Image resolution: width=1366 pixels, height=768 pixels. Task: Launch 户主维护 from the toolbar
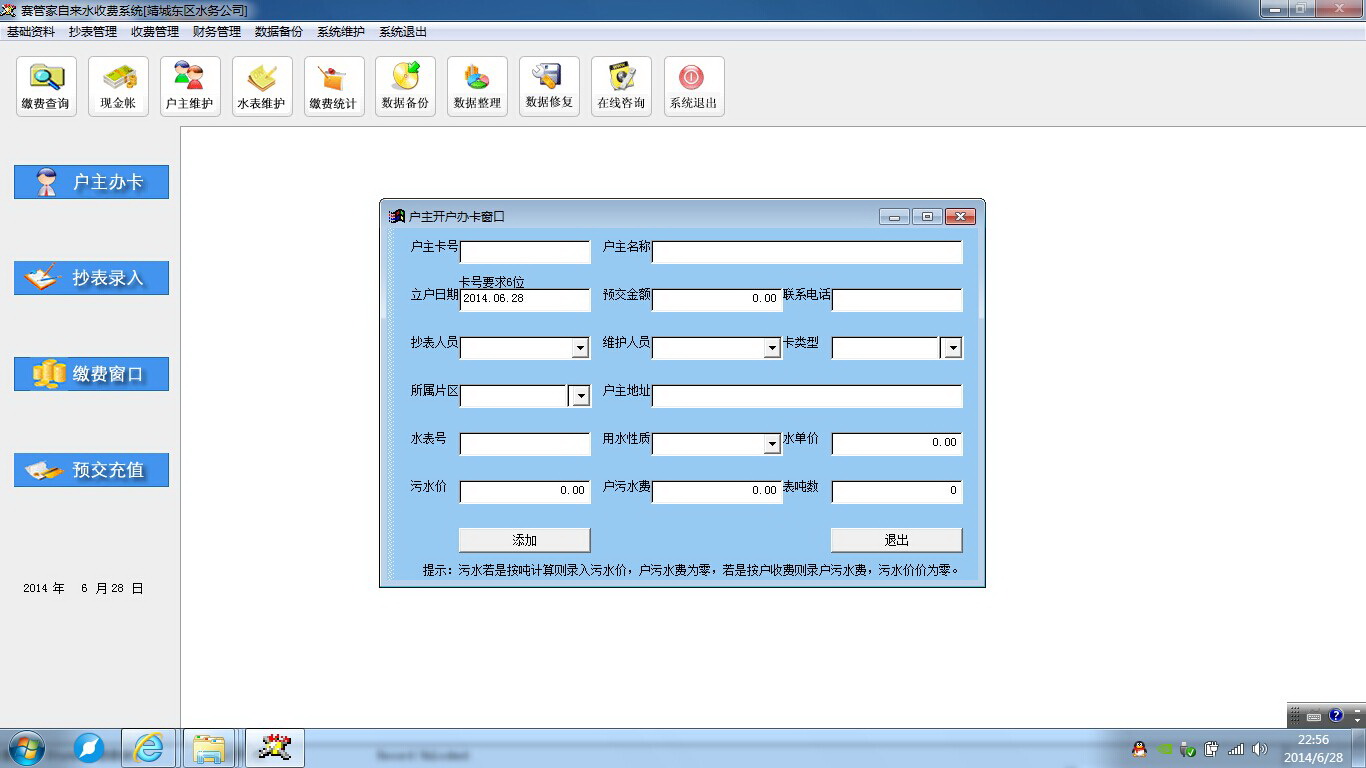pyautogui.click(x=190, y=86)
